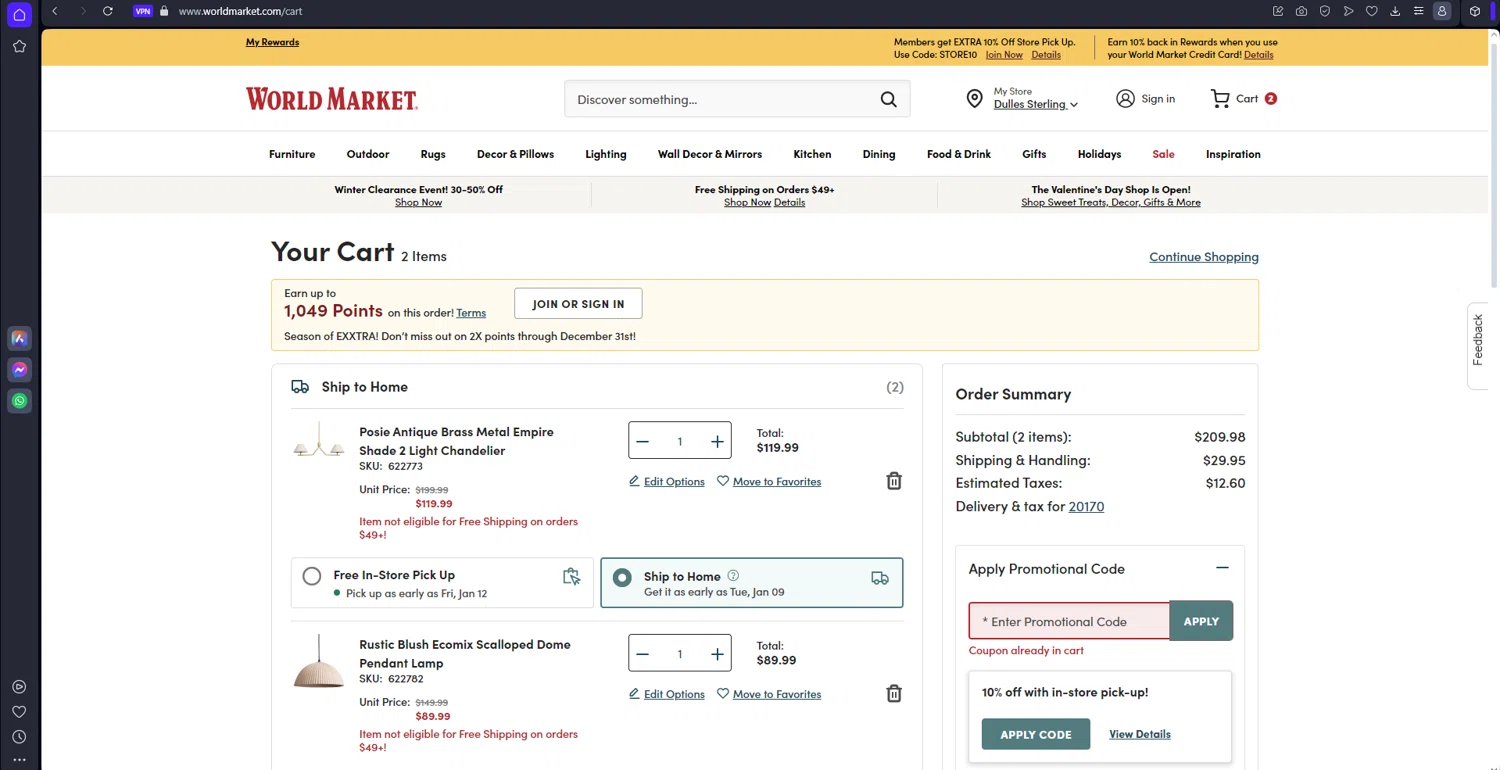Increase Rustic Blush Lamp quantity with plus
The height and width of the screenshot is (770, 1500).
coord(717,654)
